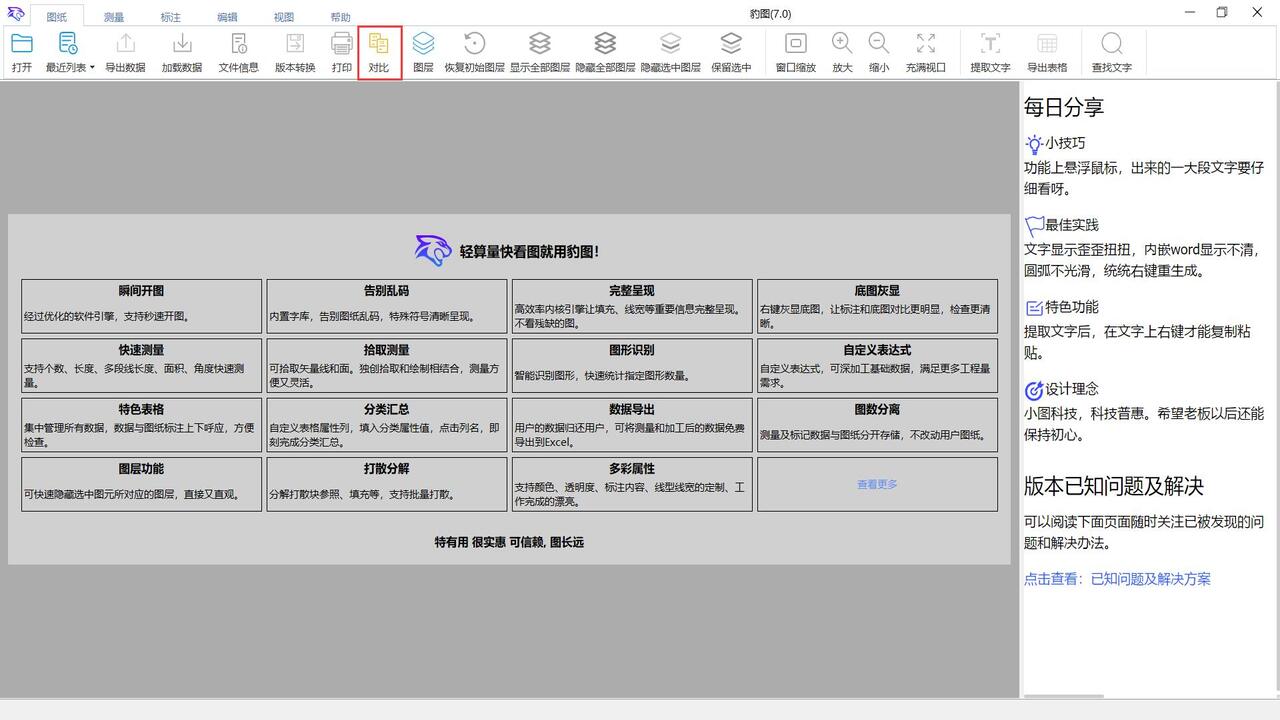Click the 快速测量 feature card

(141, 365)
